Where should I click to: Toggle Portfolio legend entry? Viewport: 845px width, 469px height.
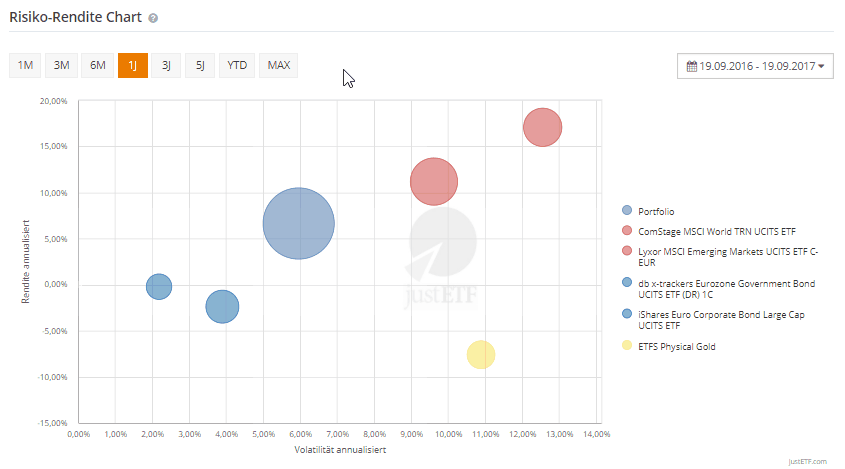point(657,211)
